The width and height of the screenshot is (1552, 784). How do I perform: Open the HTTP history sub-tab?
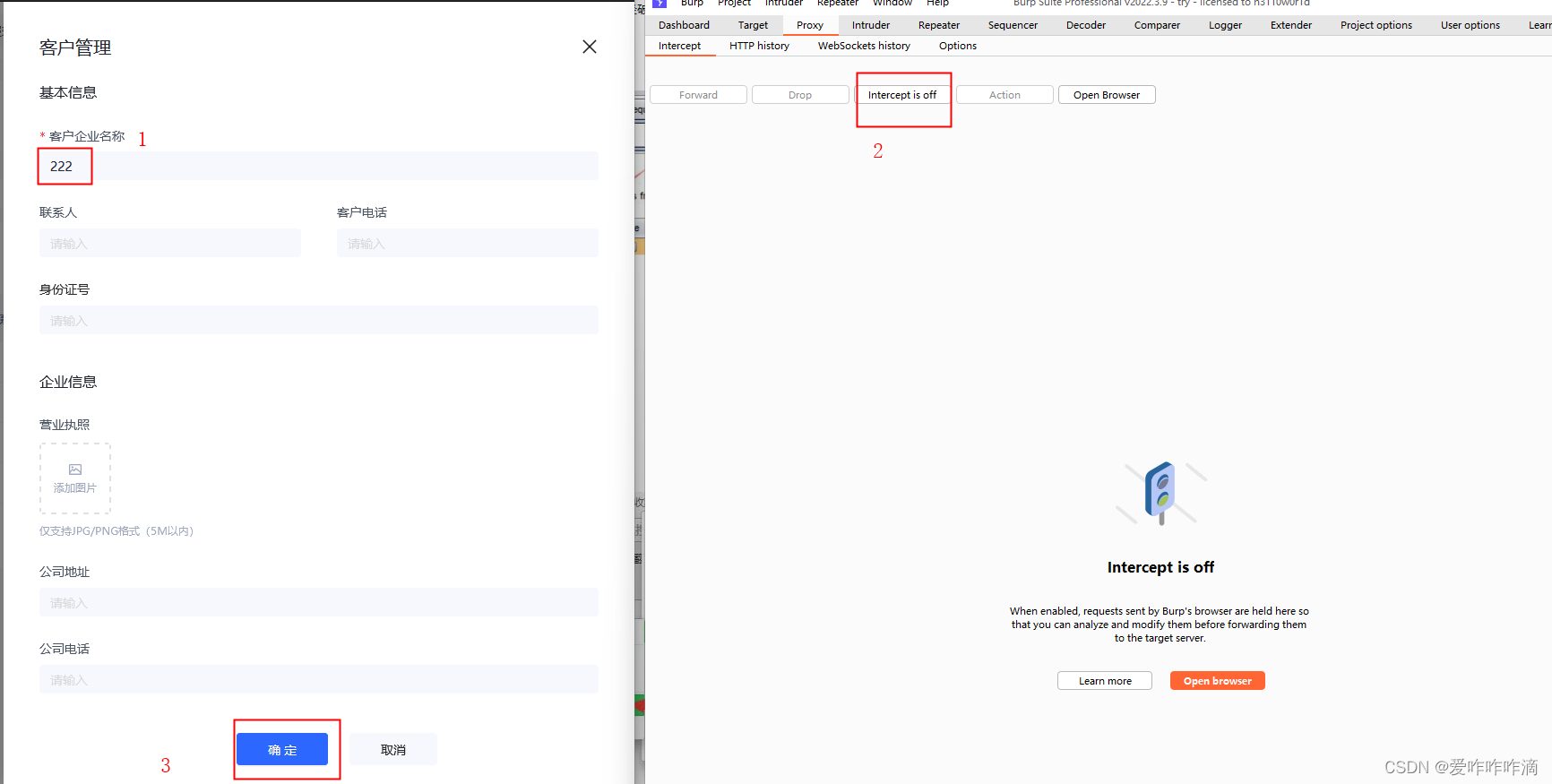759,46
